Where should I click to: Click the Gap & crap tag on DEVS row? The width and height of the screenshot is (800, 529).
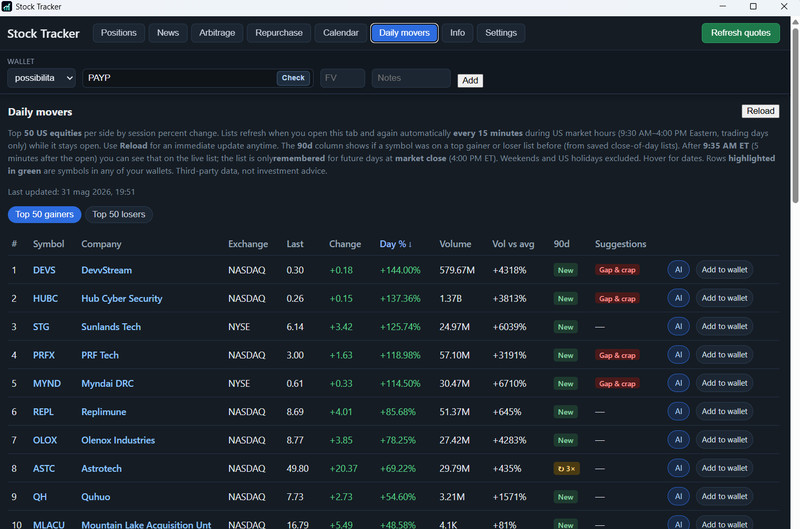pyautogui.click(x=617, y=270)
